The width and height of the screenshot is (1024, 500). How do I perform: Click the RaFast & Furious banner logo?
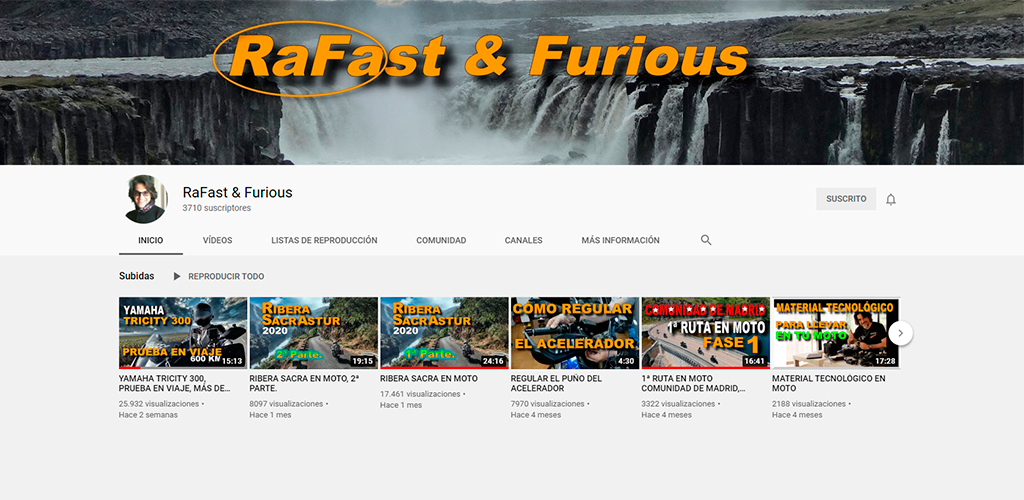coord(482,57)
